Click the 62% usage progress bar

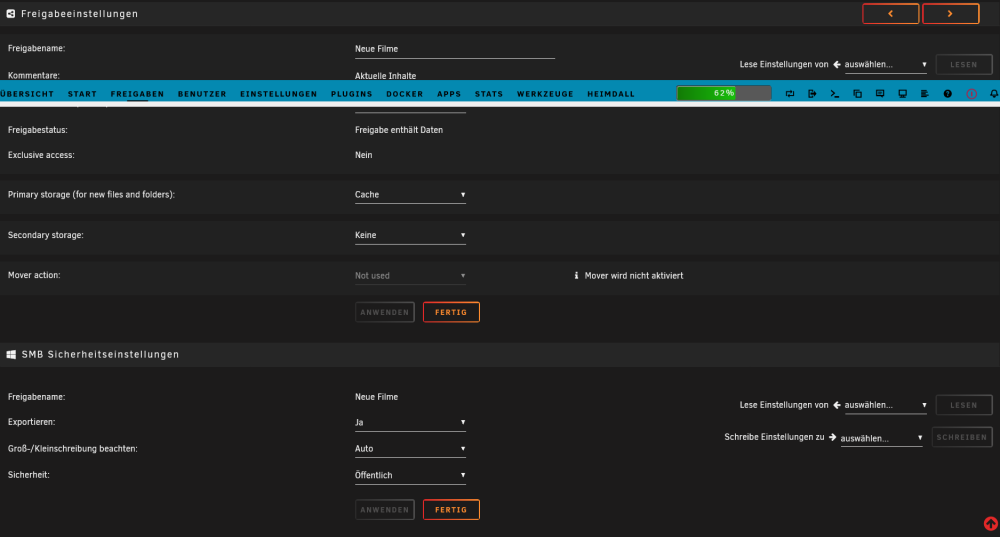[724, 93]
